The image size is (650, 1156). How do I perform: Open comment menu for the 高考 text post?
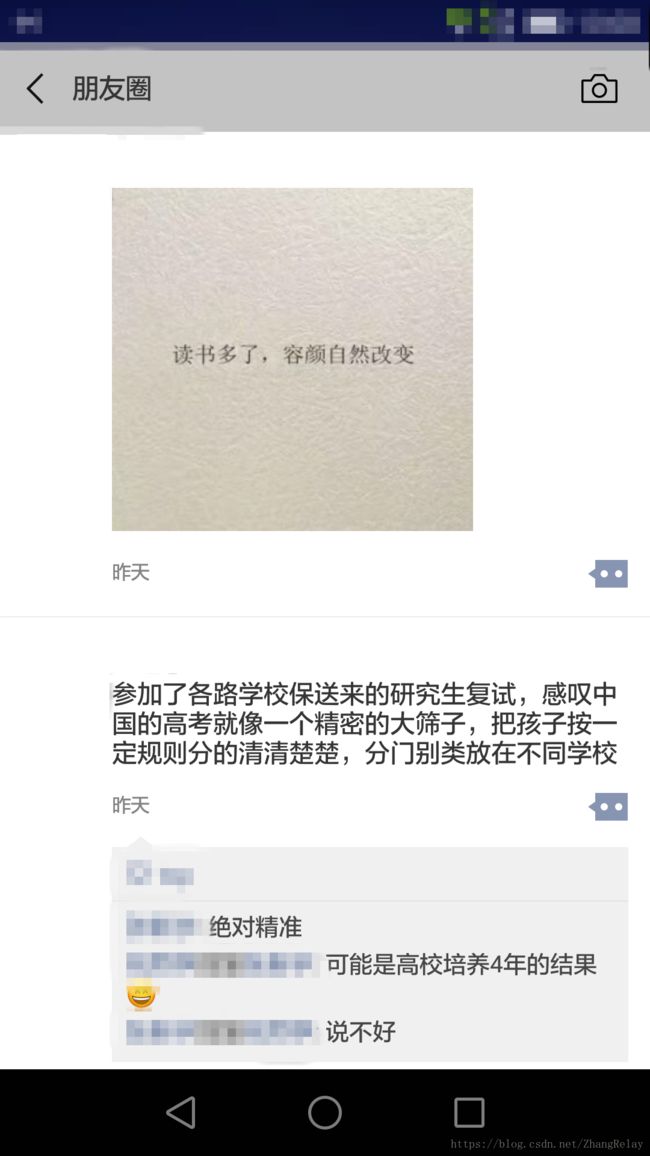609,807
